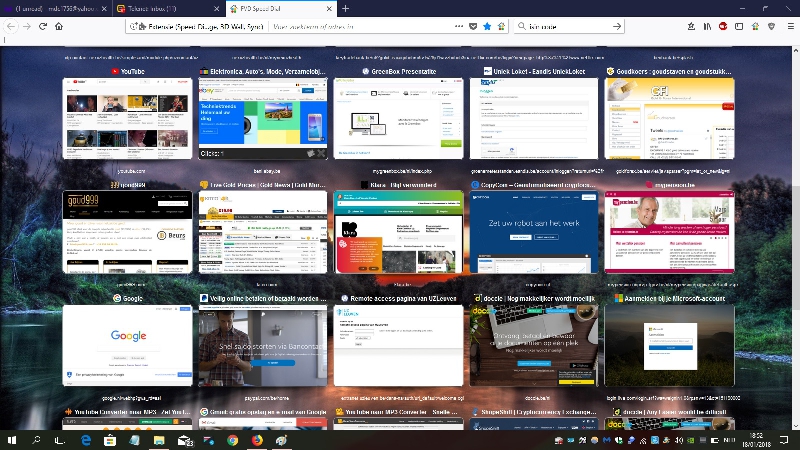Open new tab with plus button
Image resolution: width=800 pixels, height=450 pixels.
tap(346, 8)
